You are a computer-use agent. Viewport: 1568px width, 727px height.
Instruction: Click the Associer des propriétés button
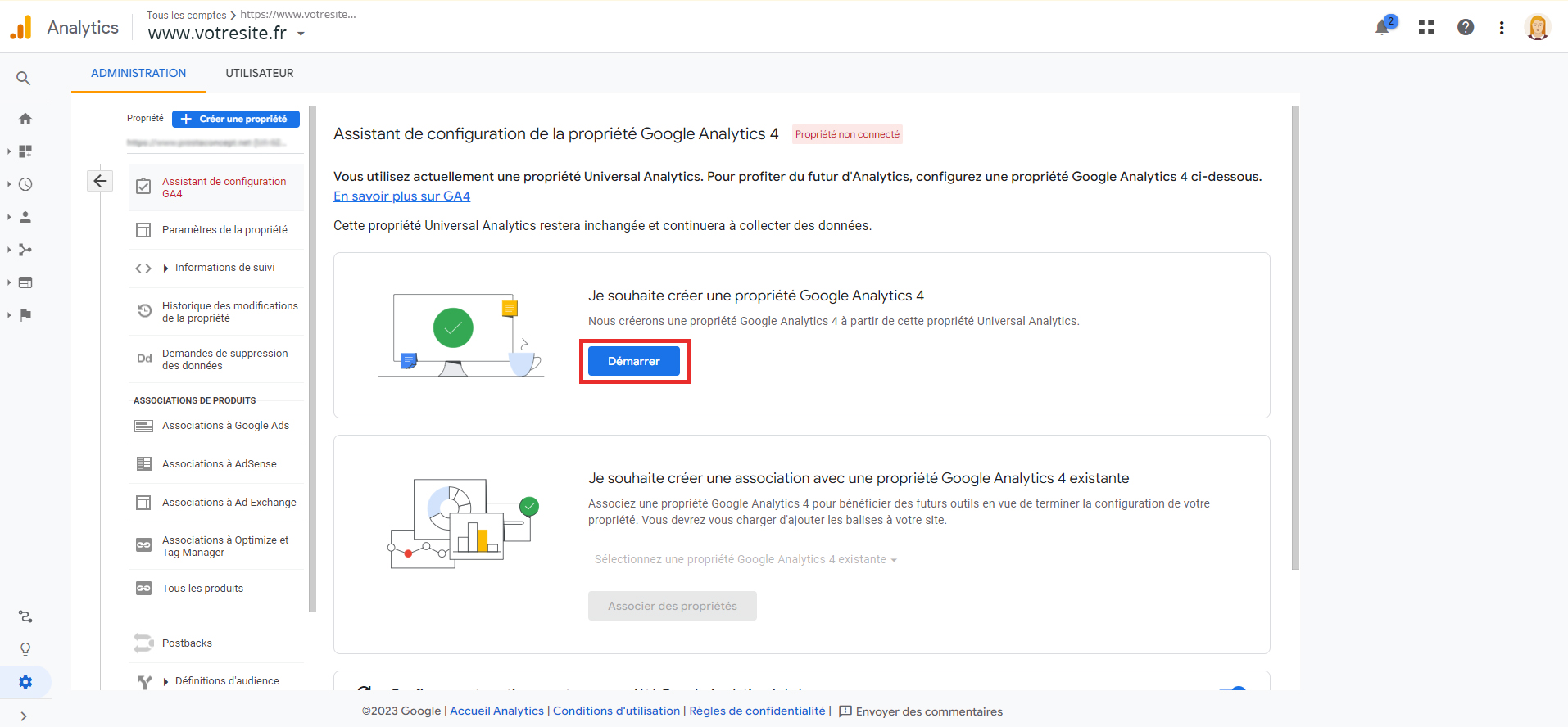(673, 606)
